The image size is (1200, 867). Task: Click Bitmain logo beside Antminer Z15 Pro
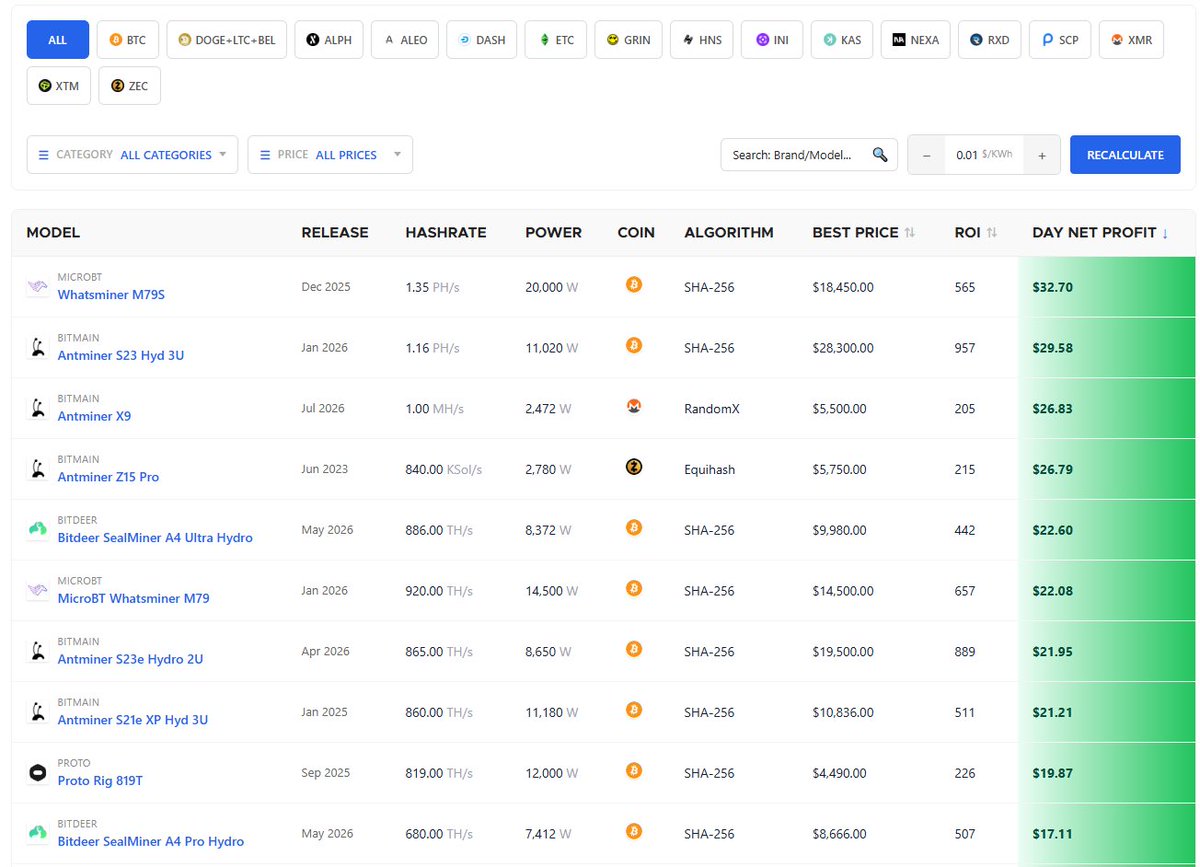37,469
